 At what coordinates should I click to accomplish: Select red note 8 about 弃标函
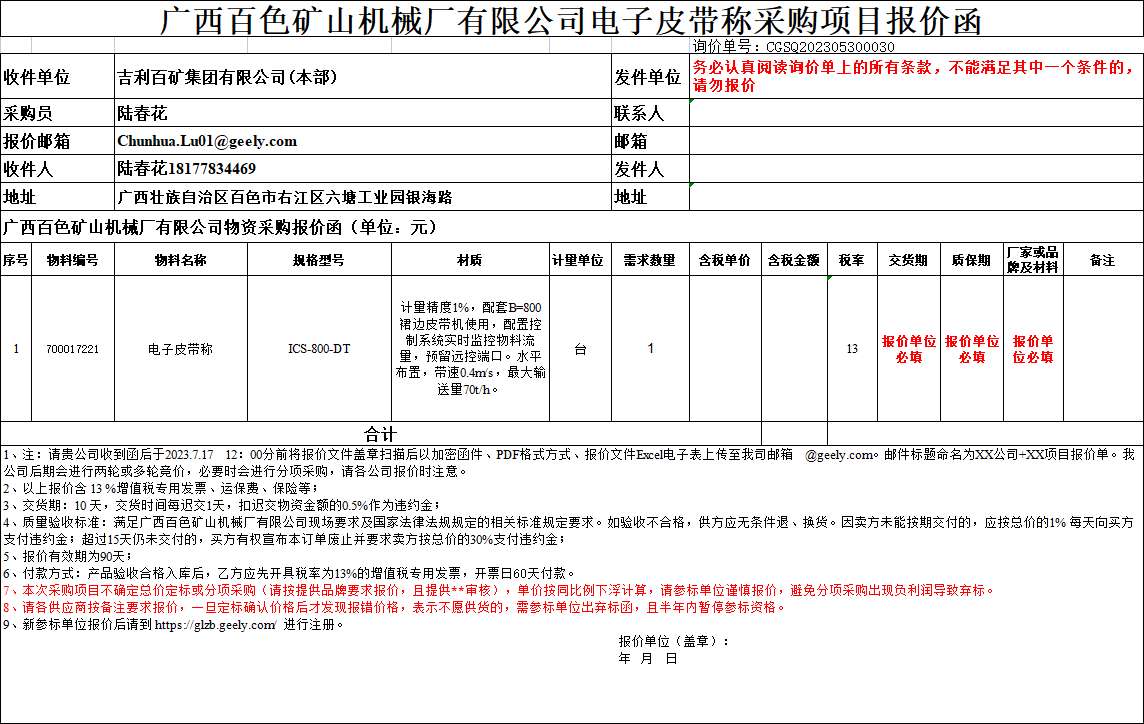pos(394,607)
